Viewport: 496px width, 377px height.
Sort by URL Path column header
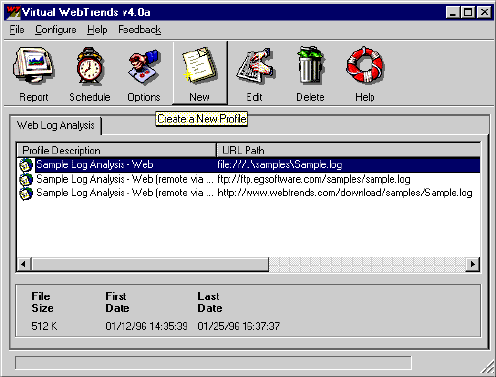(x=348, y=150)
